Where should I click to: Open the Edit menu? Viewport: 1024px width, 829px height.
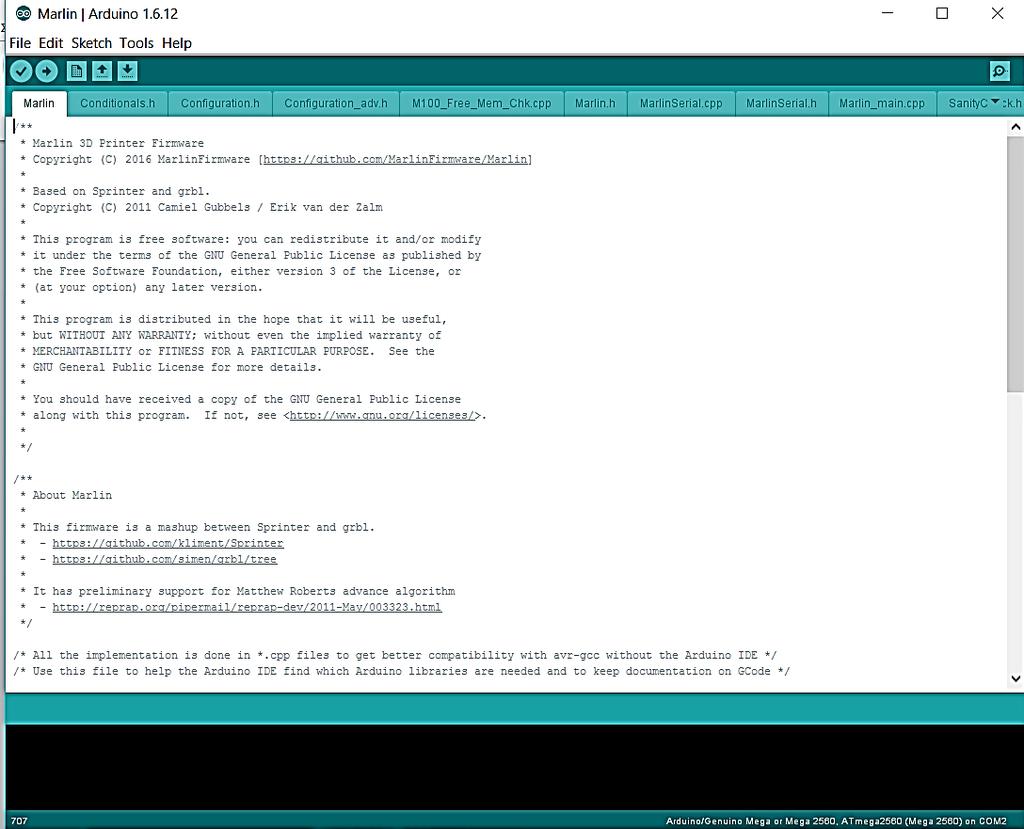point(50,43)
